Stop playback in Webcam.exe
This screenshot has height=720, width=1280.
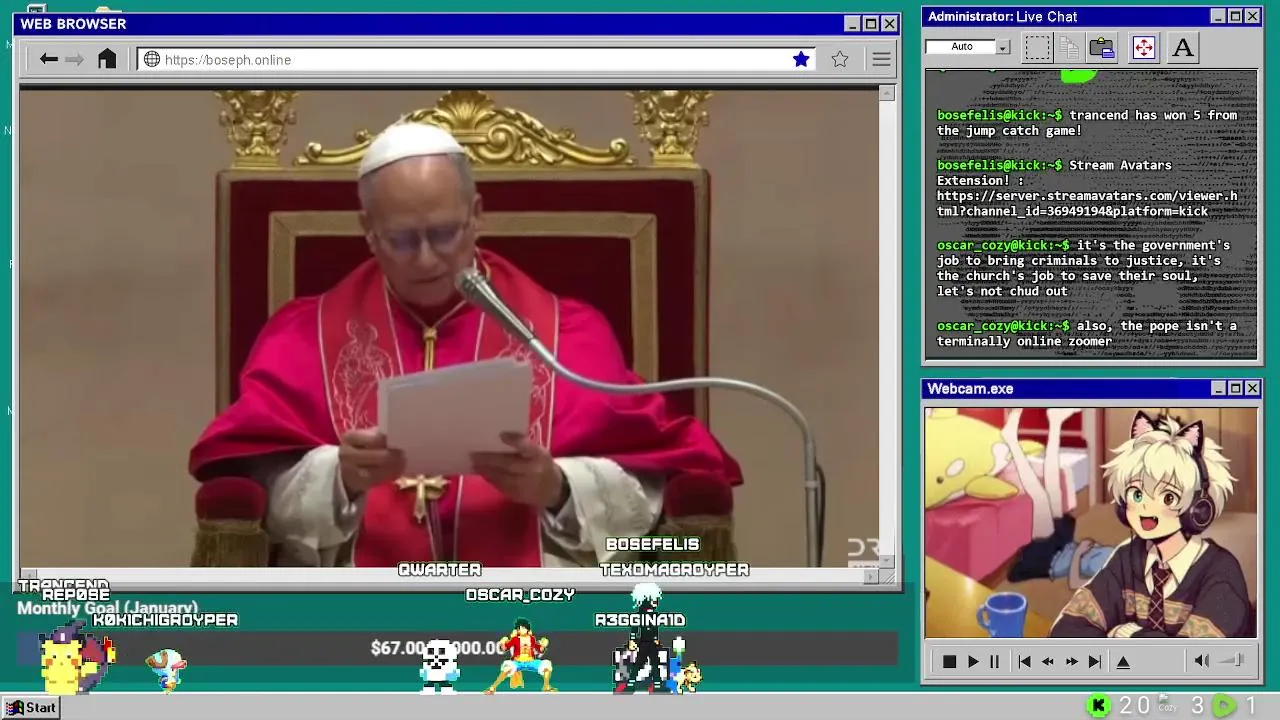coord(949,661)
